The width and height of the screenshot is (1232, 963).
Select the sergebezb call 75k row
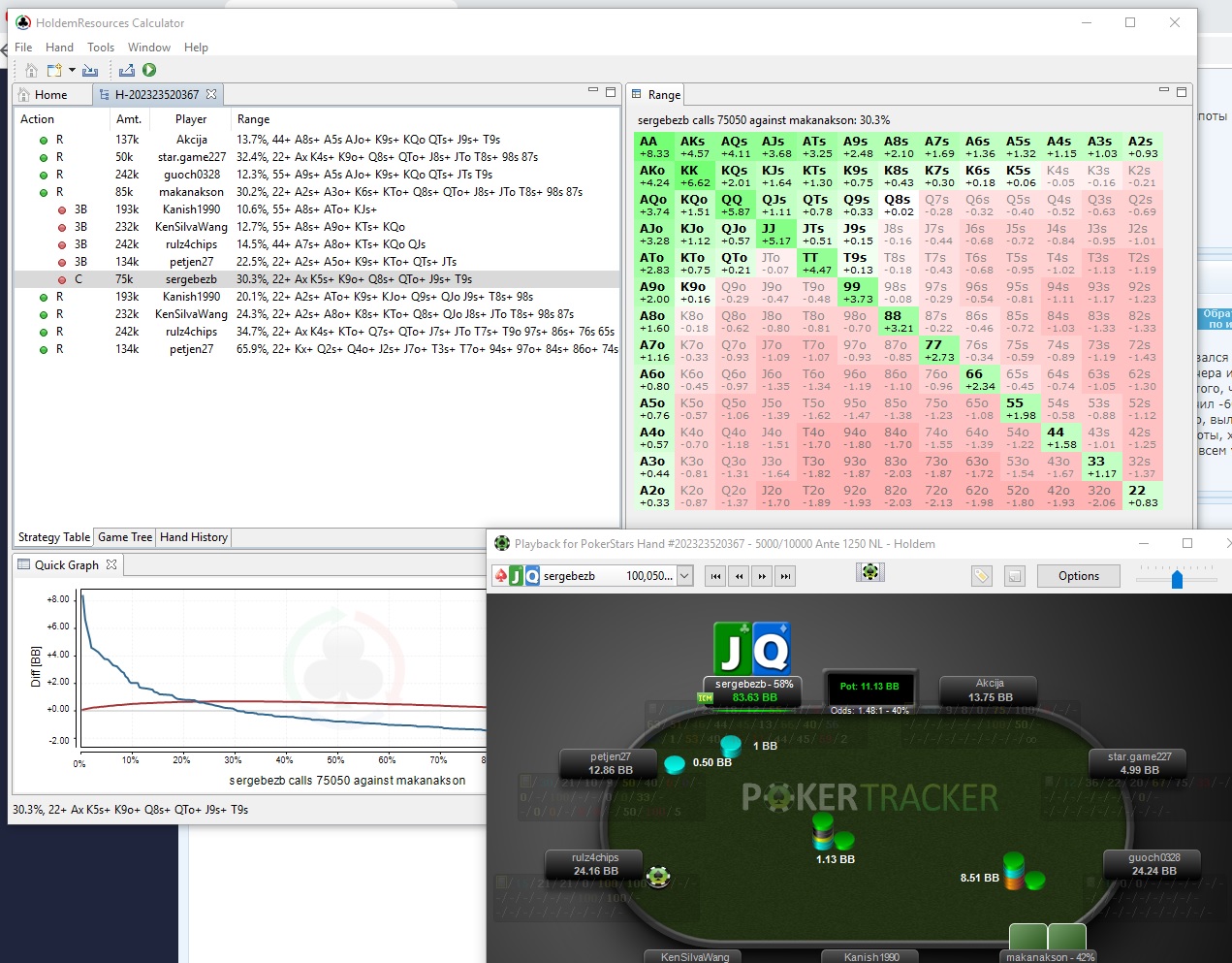coord(316,279)
